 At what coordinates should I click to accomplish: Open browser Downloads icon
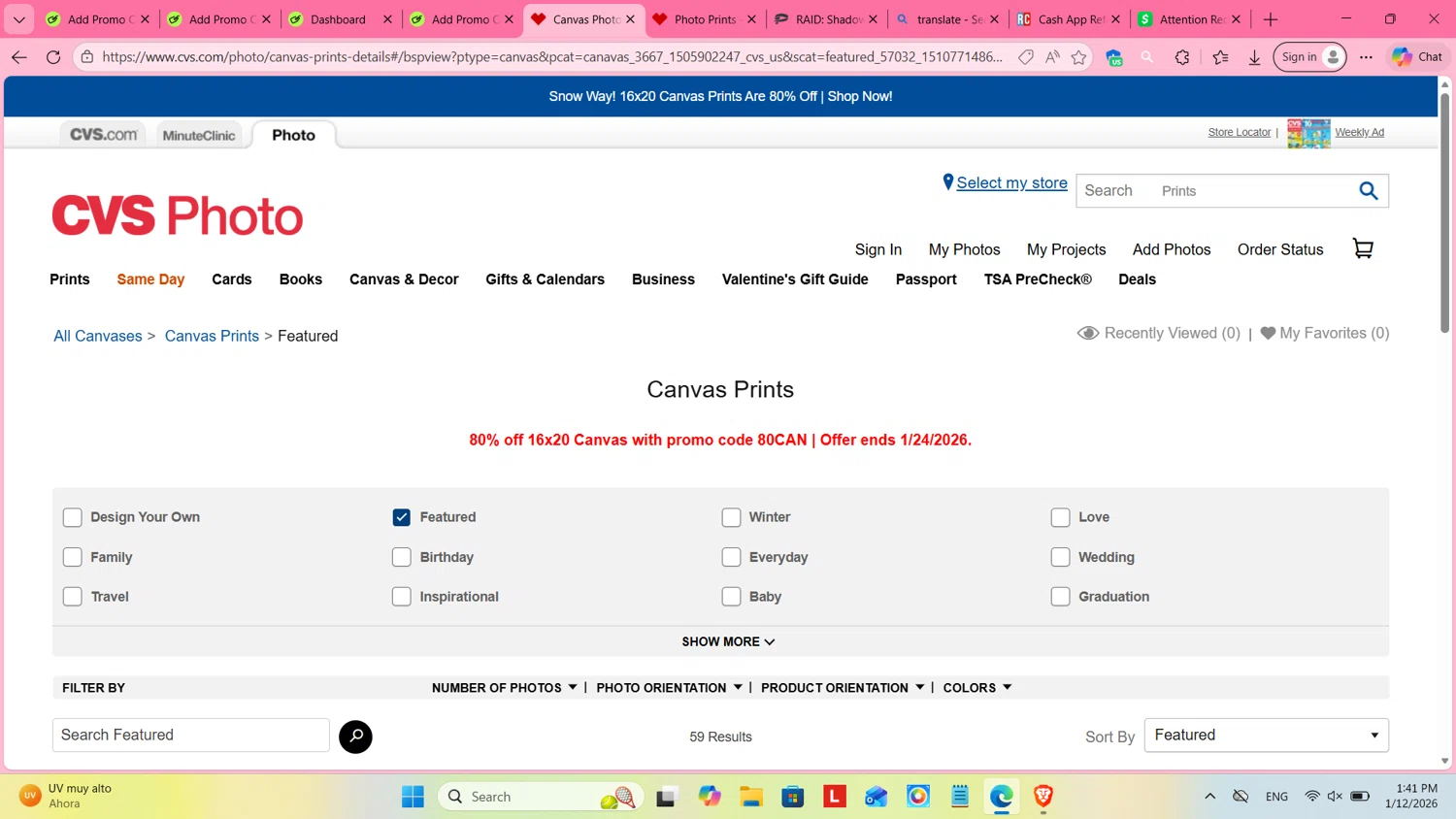[1254, 57]
